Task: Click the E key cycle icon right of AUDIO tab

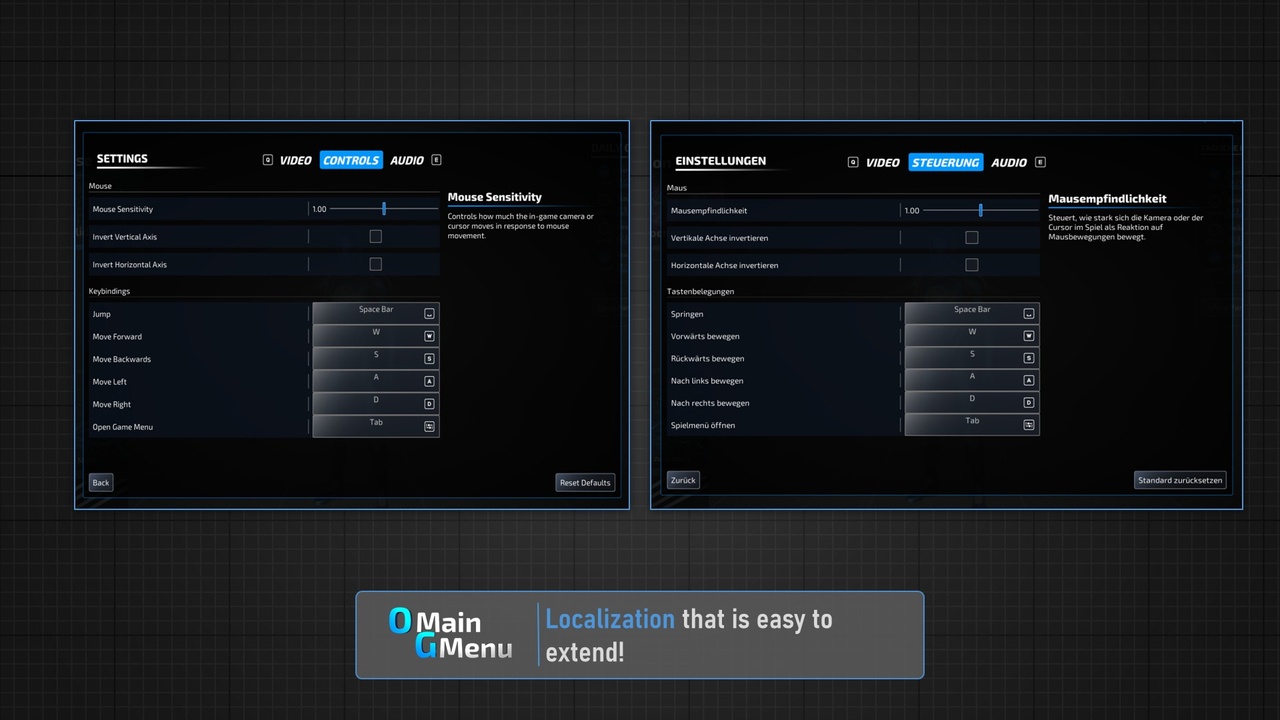Action: pyautogui.click(x=436, y=160)
